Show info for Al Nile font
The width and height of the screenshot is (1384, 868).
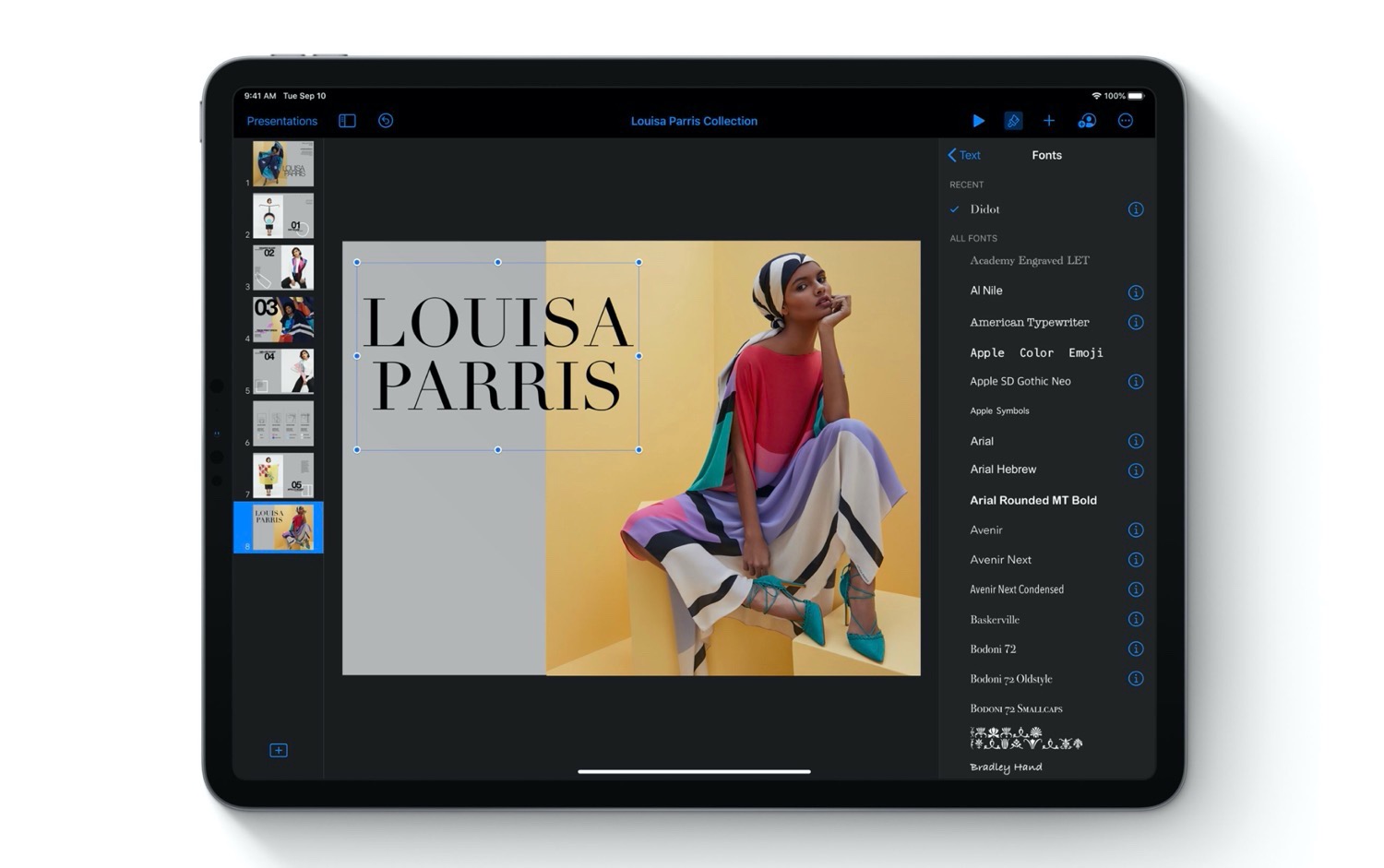(1136, 292)
